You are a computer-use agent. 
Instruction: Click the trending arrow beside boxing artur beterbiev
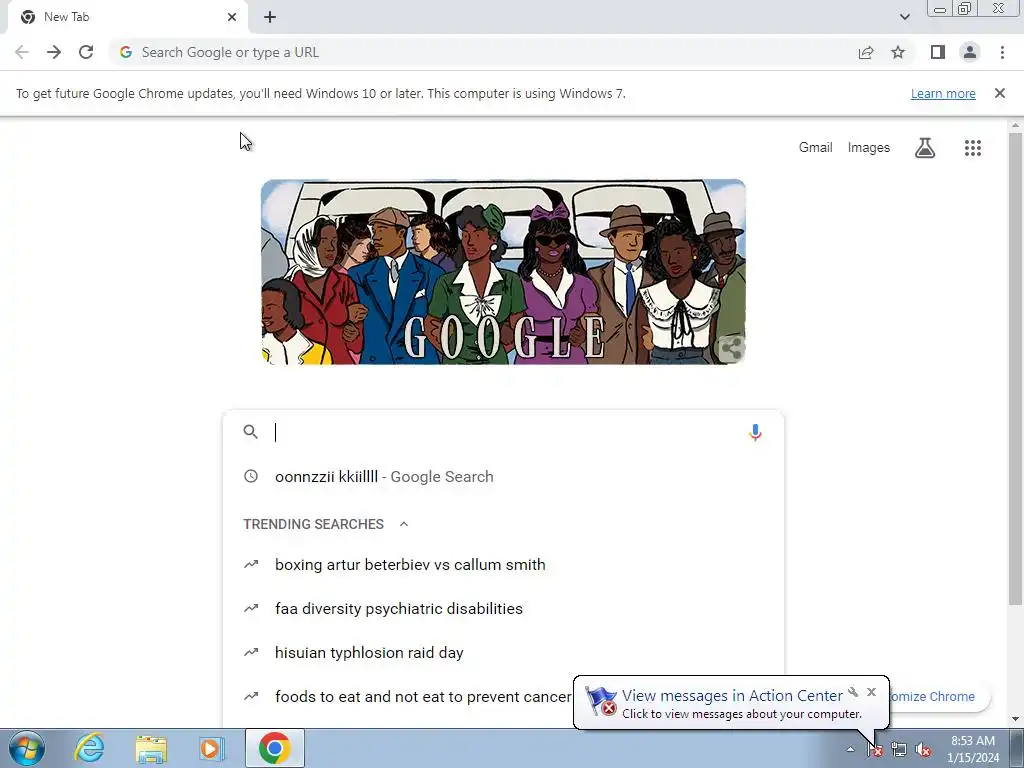[251, 564]
